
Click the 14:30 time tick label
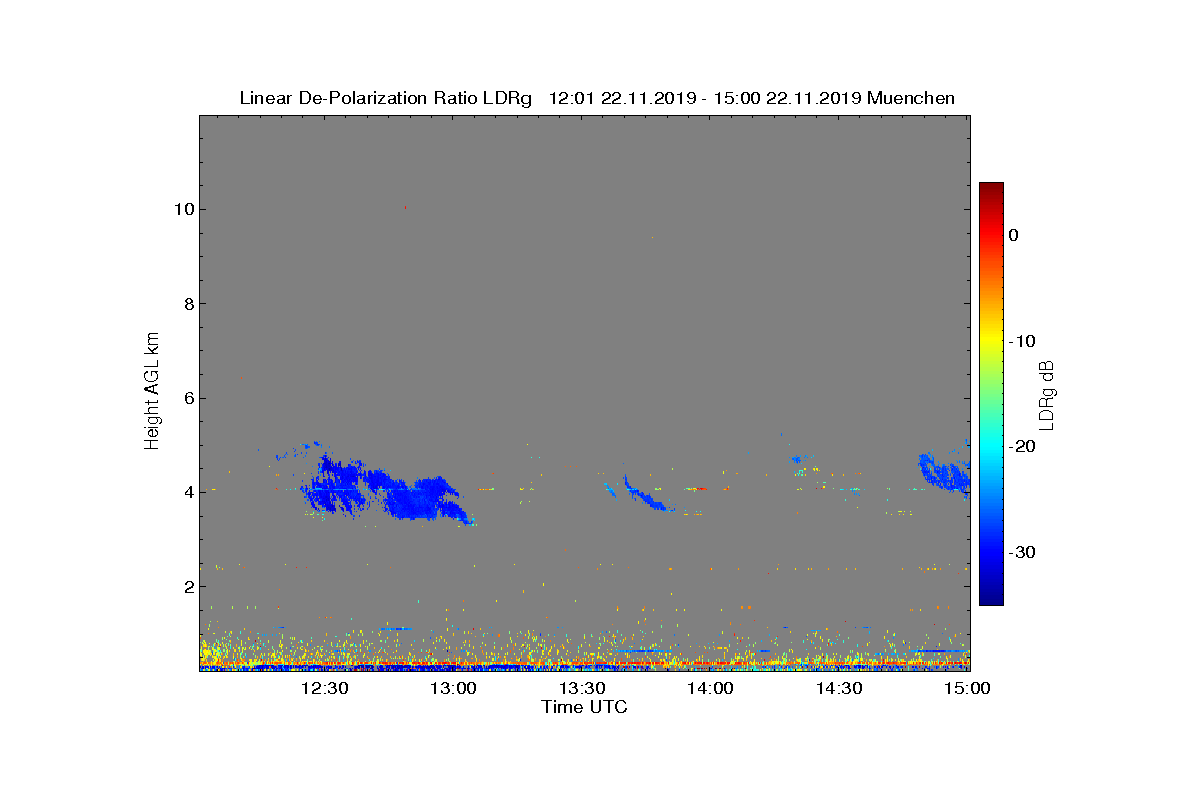(x=840, y=688)
